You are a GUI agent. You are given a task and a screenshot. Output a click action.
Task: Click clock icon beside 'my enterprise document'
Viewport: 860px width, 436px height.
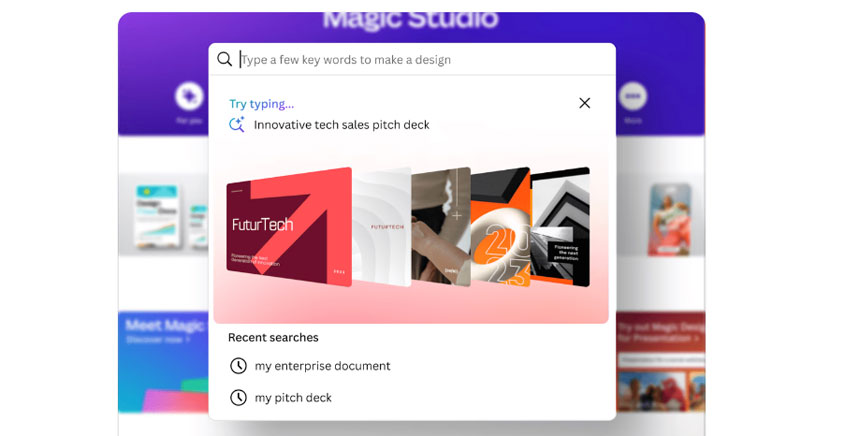[x=238, y=366]
